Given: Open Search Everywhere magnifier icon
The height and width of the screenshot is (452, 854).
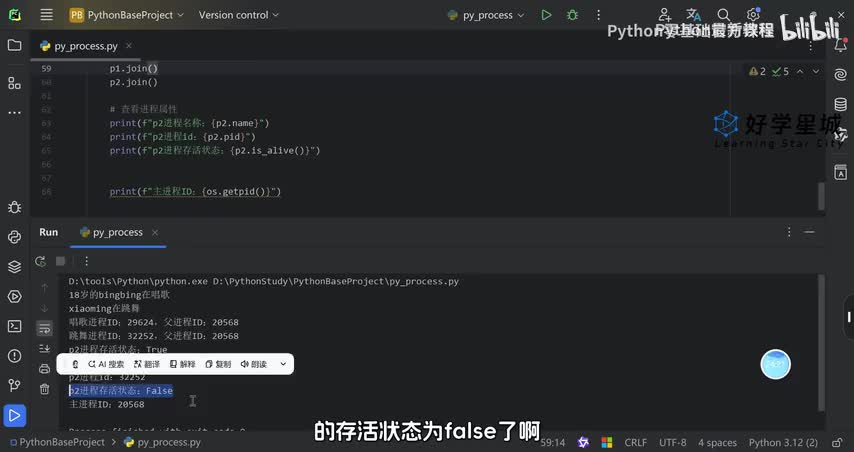Looking at the screenshot, I should 723,15.
